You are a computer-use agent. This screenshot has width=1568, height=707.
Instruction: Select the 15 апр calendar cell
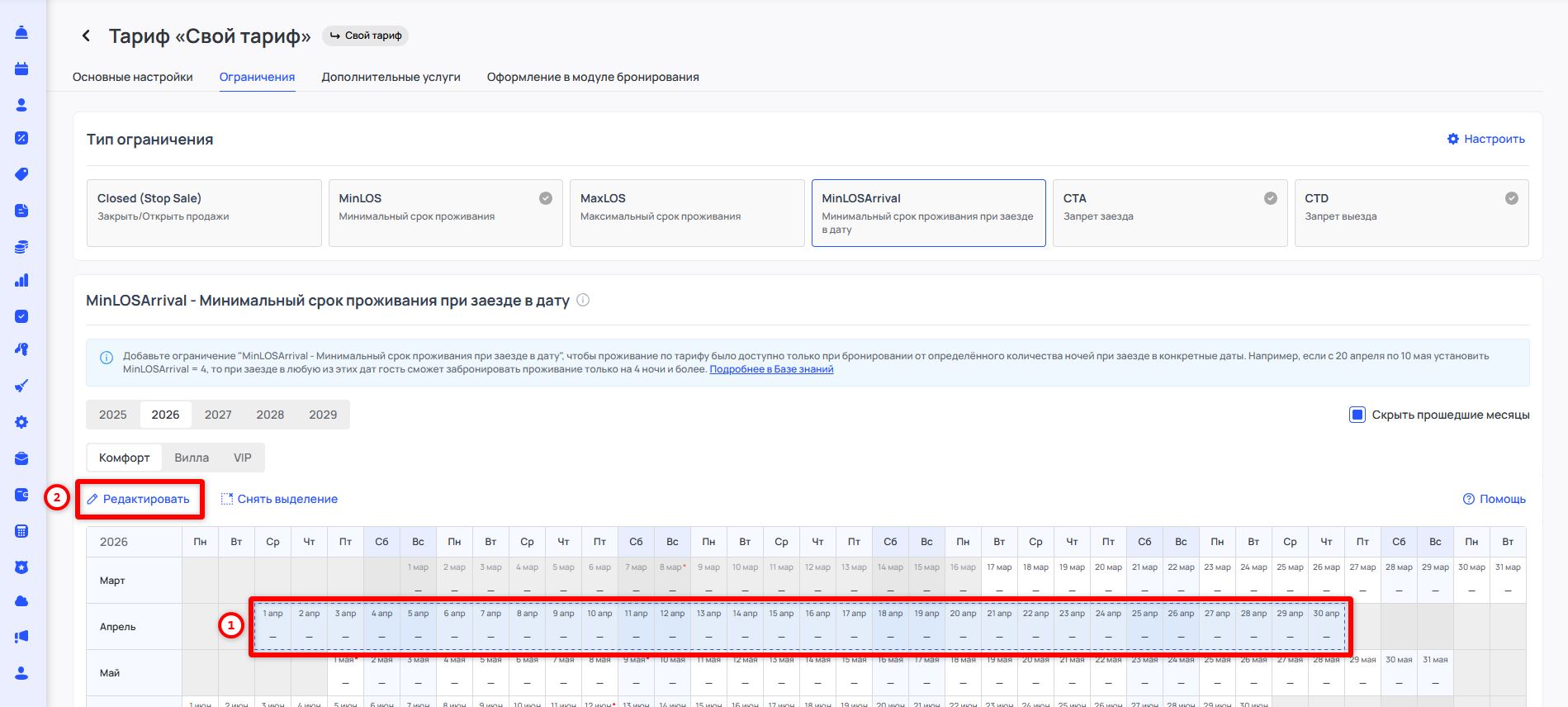(x=781, y=626)
